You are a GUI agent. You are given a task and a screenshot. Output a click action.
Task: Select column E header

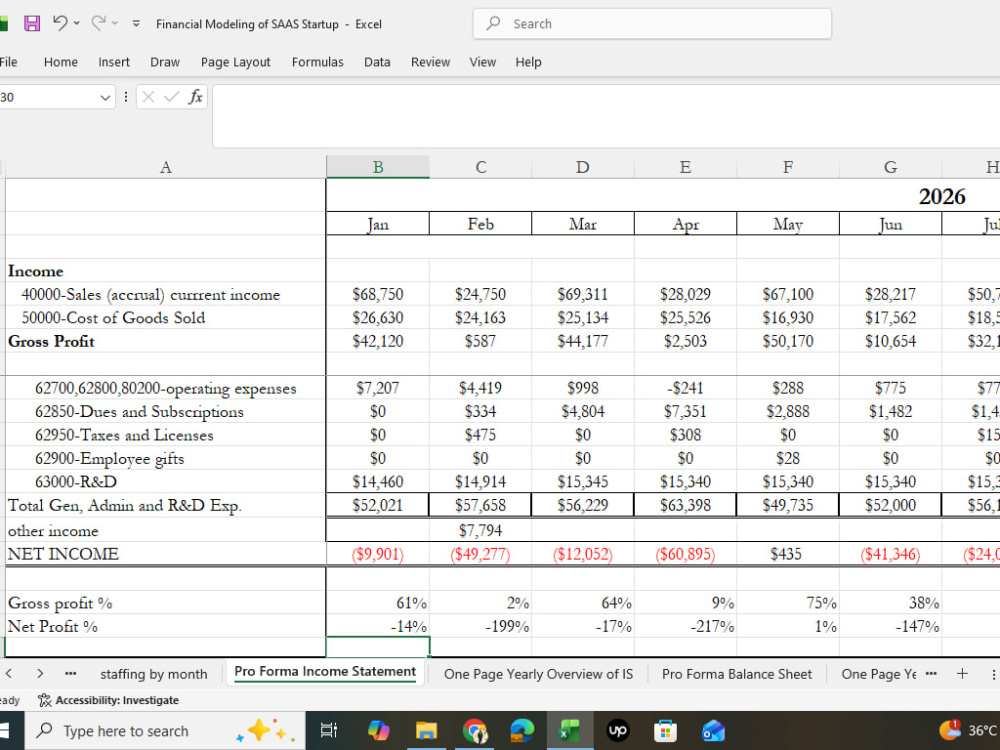pyautogui.click(x=685, y=167)
